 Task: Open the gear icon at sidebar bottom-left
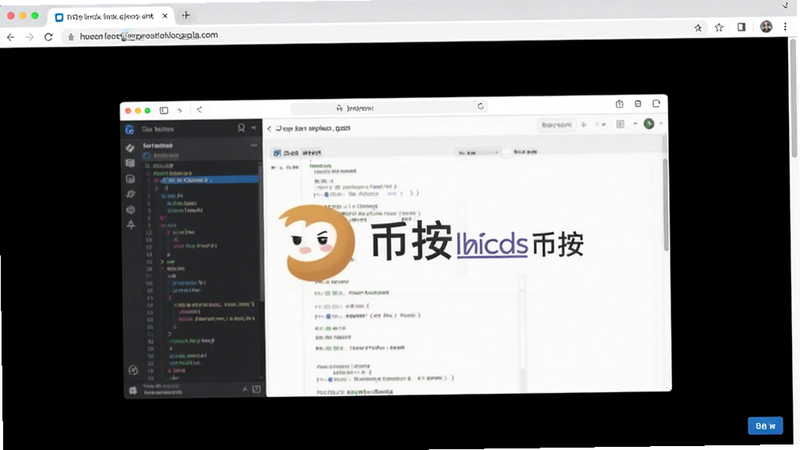tap(133, 390)
